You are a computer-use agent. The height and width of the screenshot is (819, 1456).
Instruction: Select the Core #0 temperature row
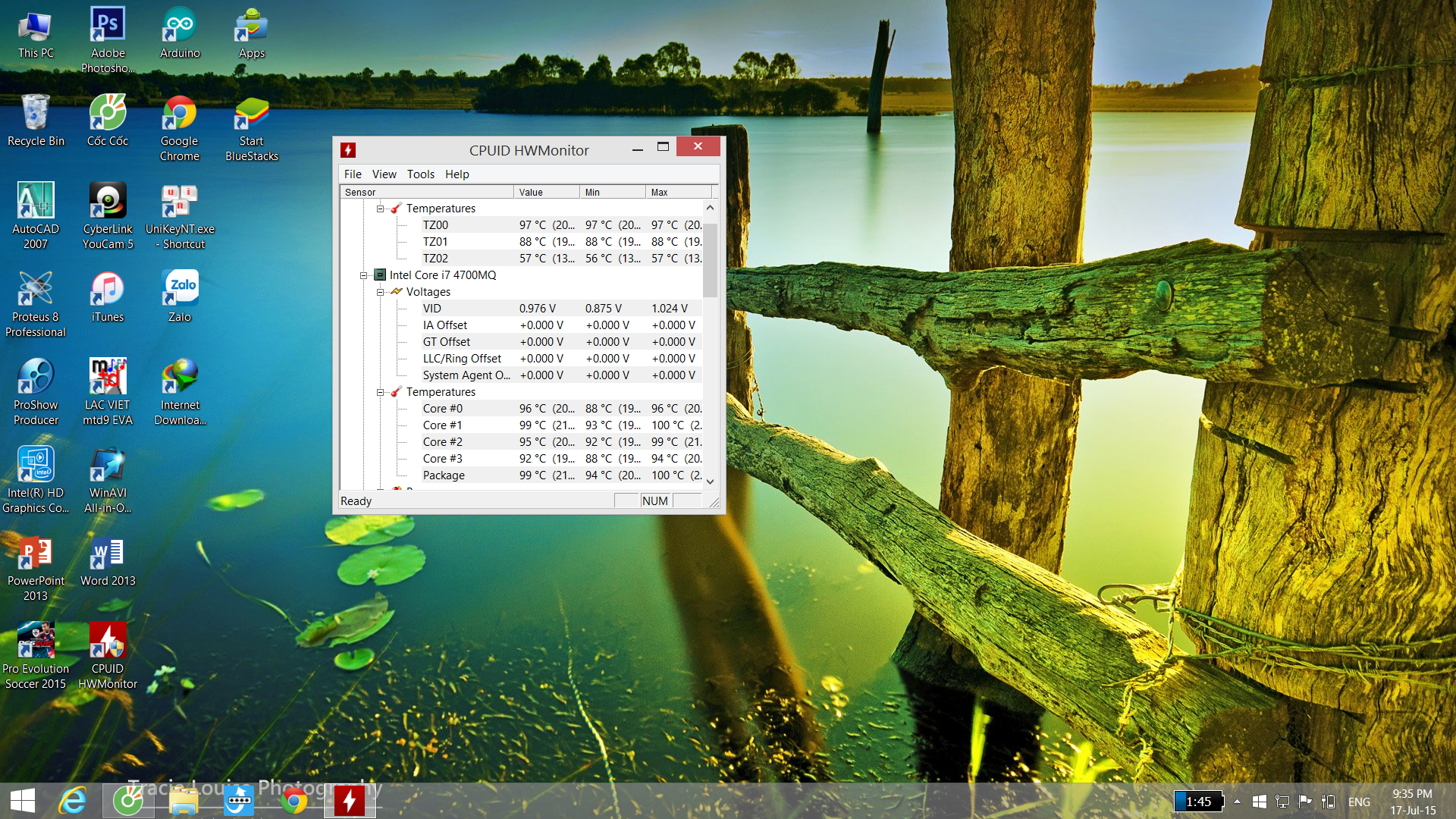(x=562, y=409)
